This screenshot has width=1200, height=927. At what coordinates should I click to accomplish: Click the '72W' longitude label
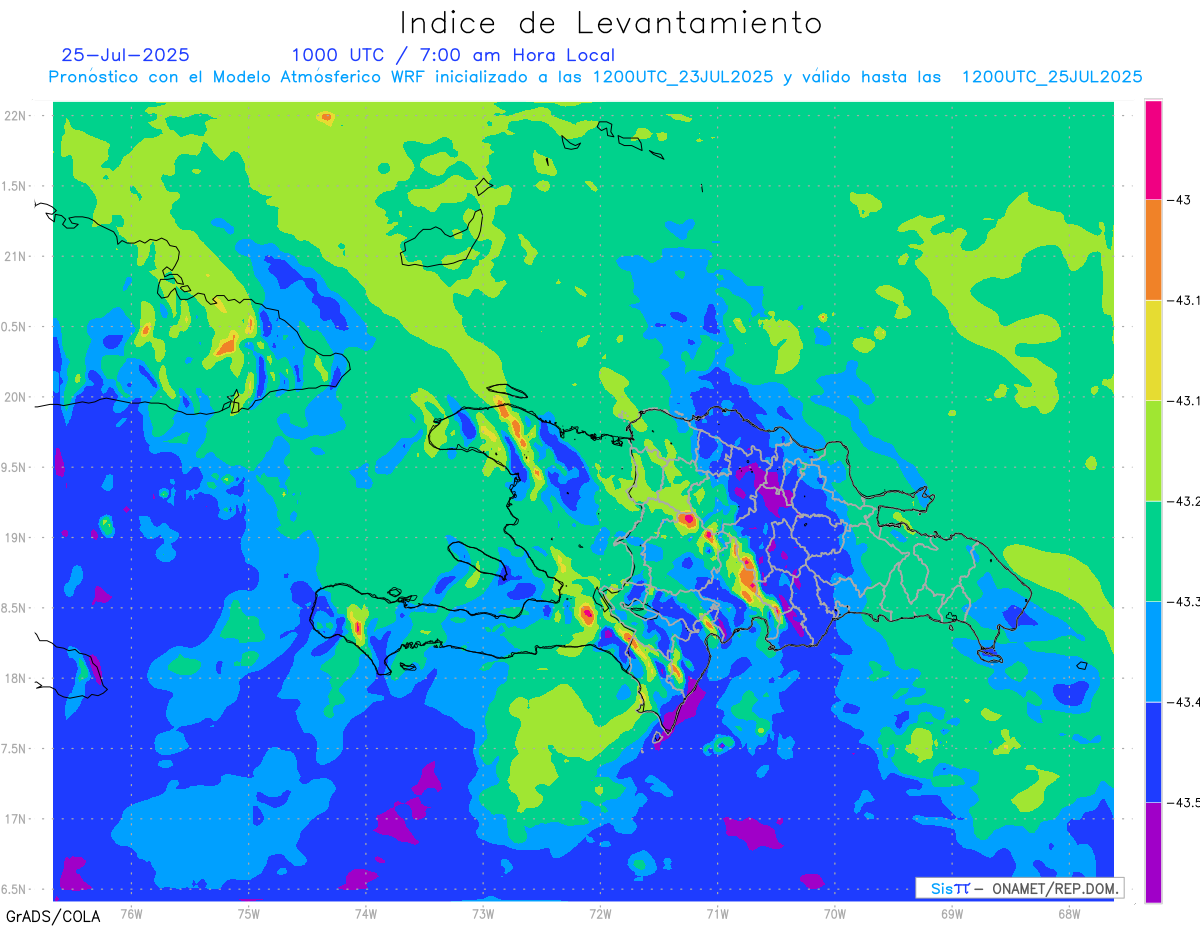tap(601, 913)
